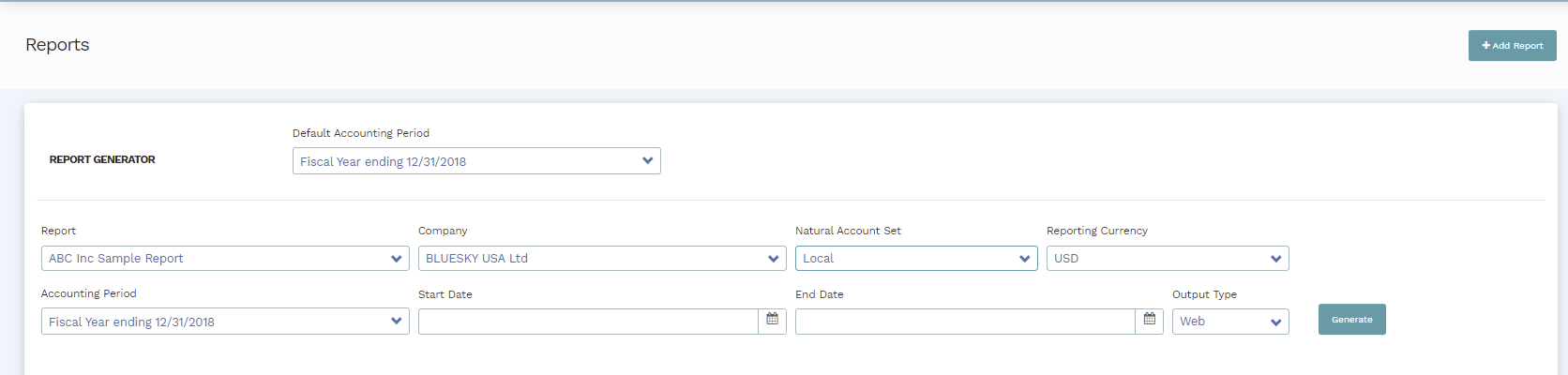Click the Reports page heading
1568x375 pixels.
click(57, 45)
